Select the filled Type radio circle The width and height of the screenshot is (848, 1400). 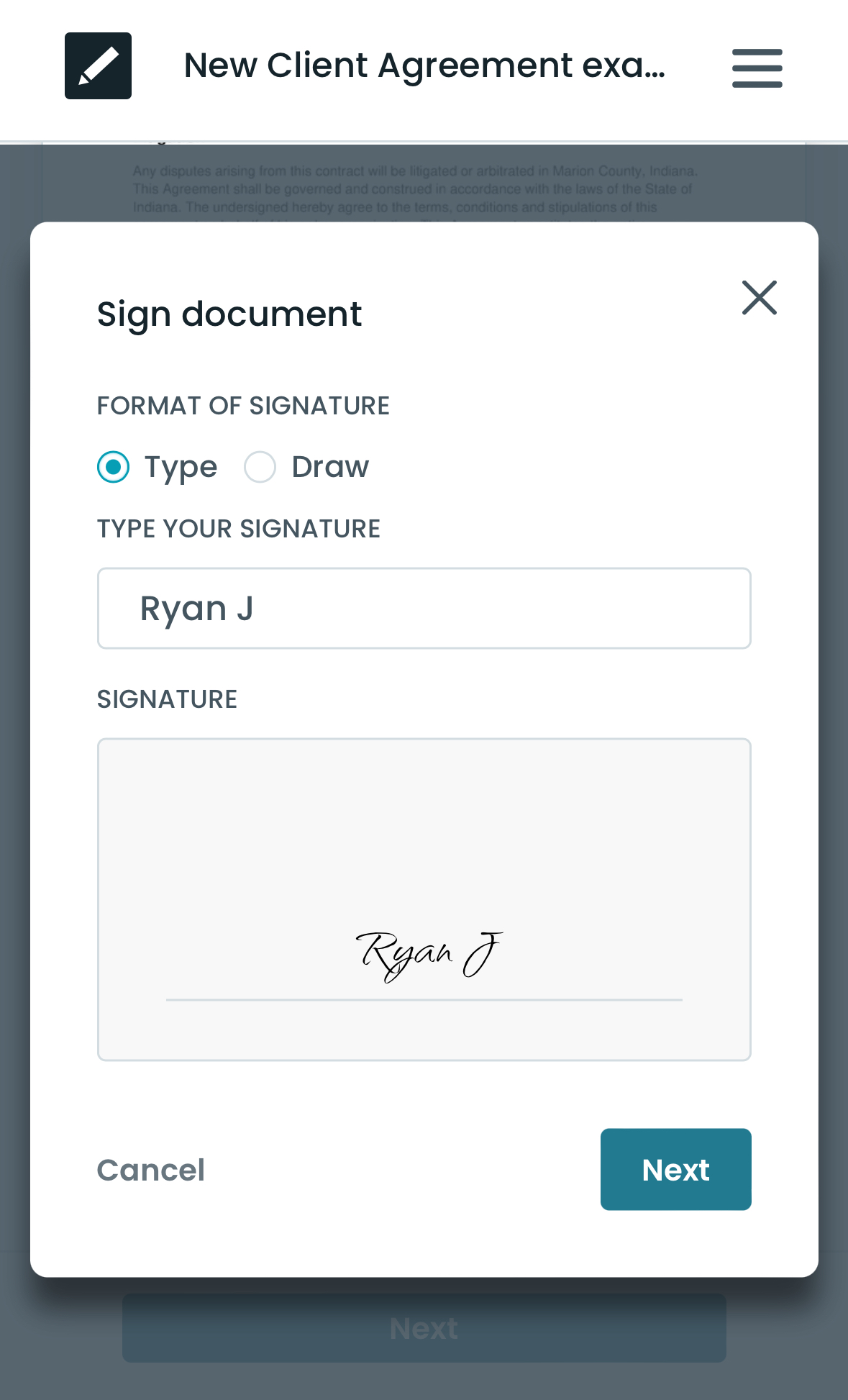pyautogui.click(x=112, y=466)
